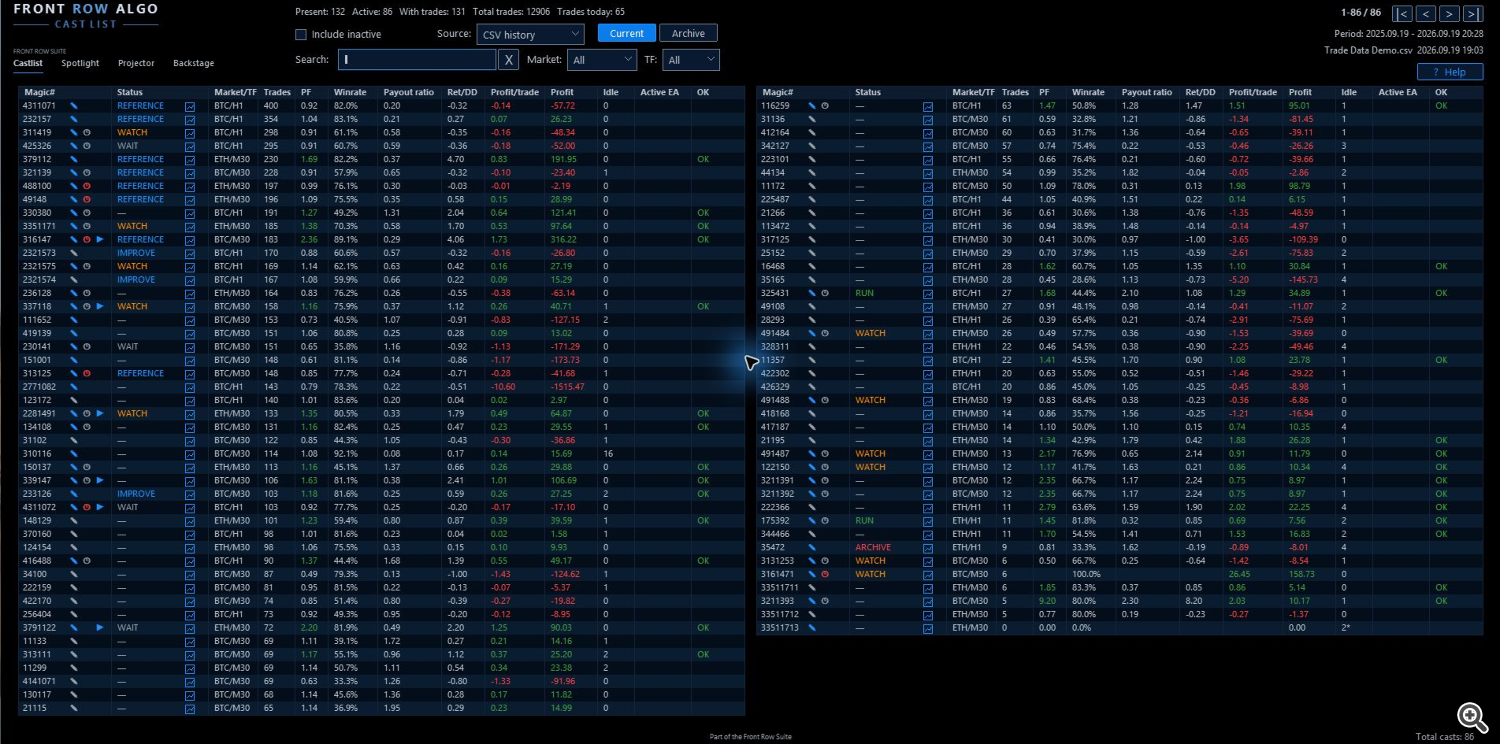The width and height of the screenshot is (1500, 744).
Task: Click the clock icon in row 325431
Action: (x=826, y=293)
